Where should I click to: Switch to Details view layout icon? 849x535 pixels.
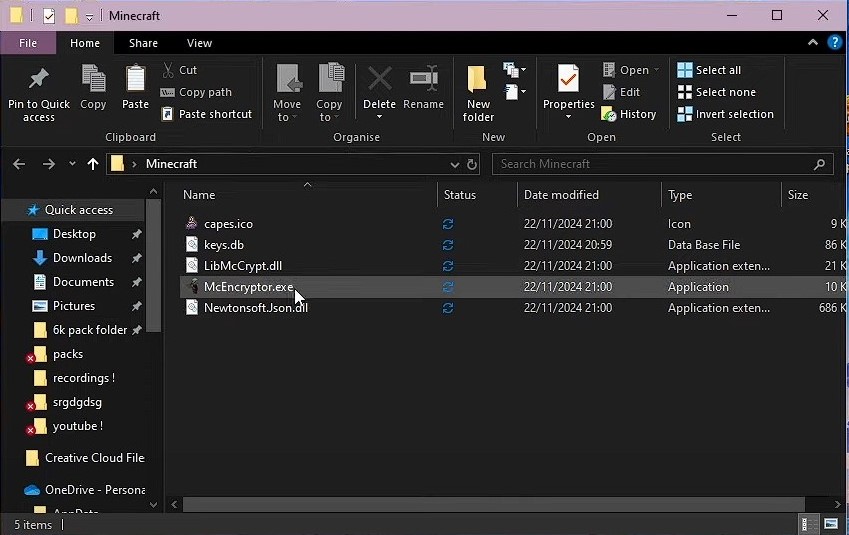point(809,524)
